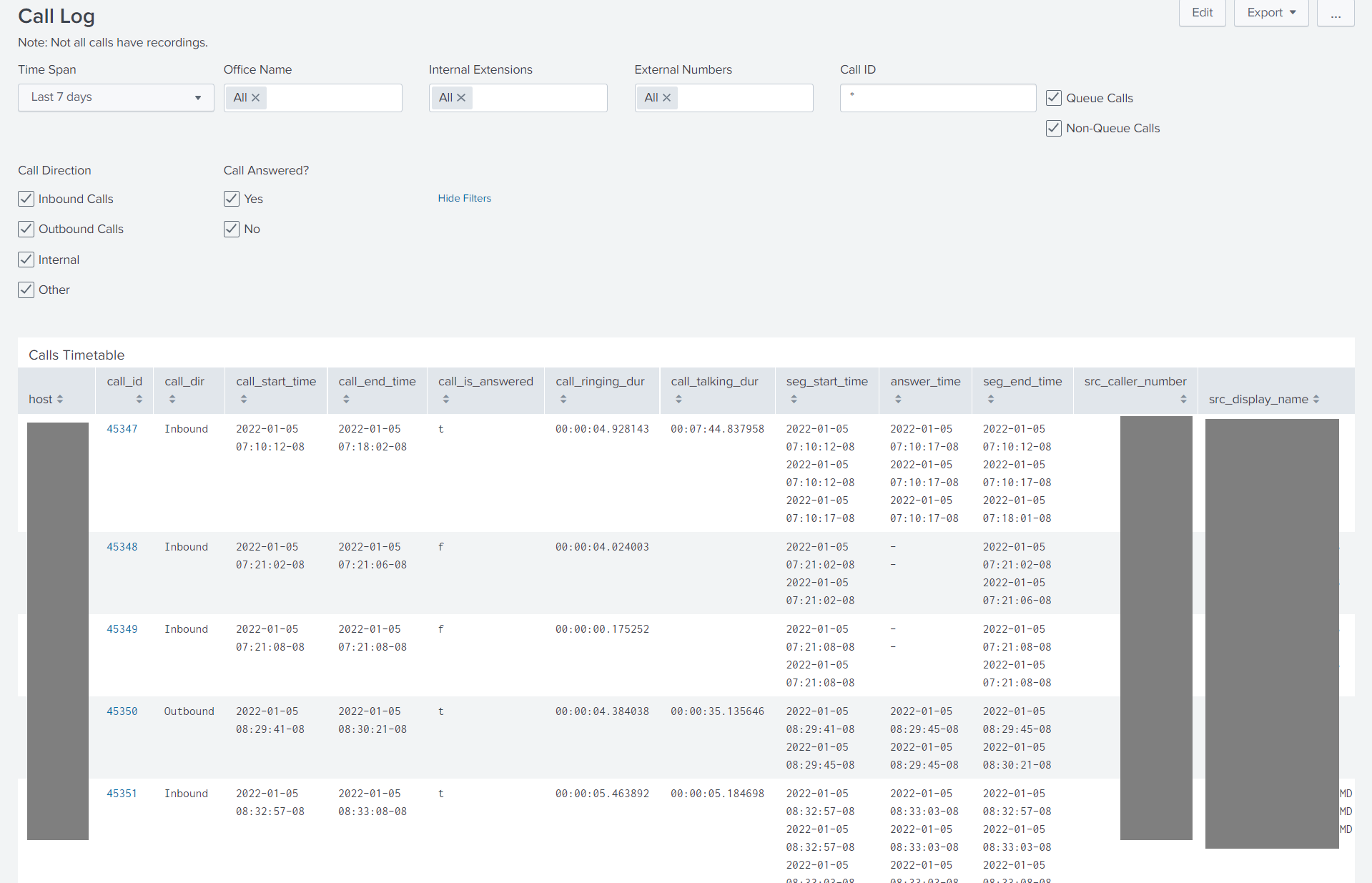Sort by call_end_time column arrows
Image resolution: width=1372 pixels, height=883 pixels.
point(346,399)
